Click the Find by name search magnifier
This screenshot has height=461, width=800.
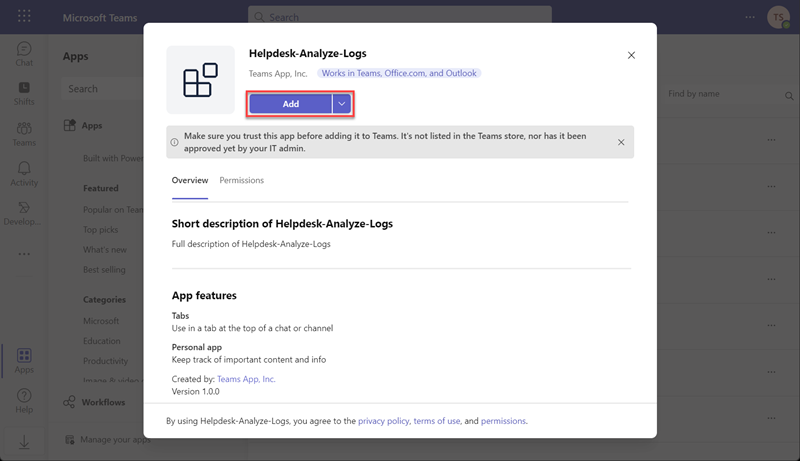tap(789, 95)
